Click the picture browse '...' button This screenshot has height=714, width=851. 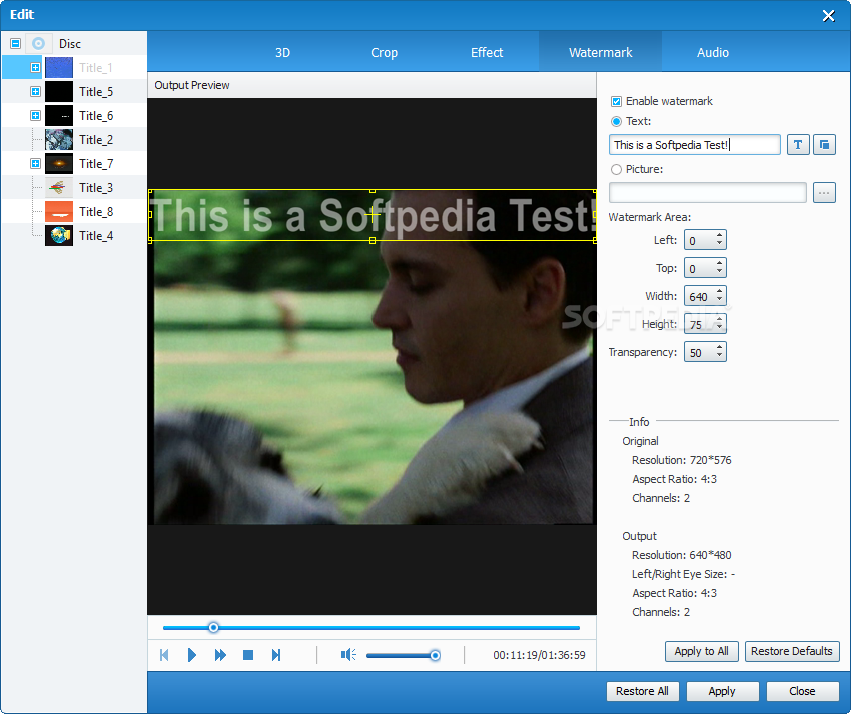point(824,193)
